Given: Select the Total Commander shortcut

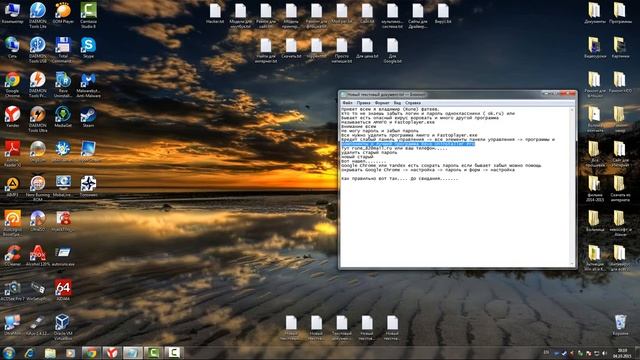Looking at the screenshot, I should (63, 50).
